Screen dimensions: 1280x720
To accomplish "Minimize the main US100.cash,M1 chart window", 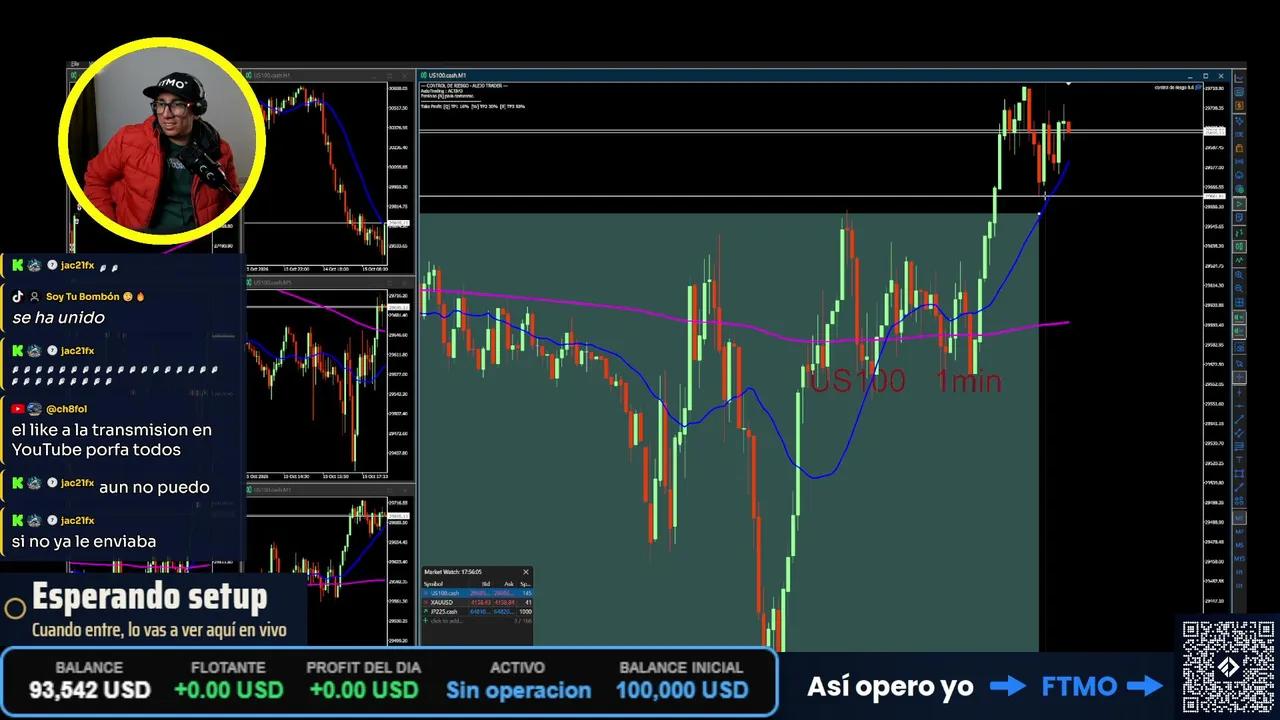I will pos(1191,75).
